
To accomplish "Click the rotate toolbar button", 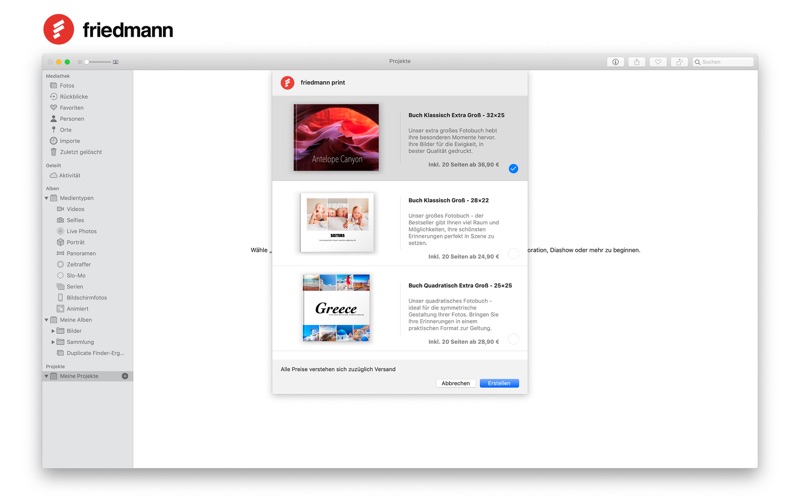I will (679, 62).
